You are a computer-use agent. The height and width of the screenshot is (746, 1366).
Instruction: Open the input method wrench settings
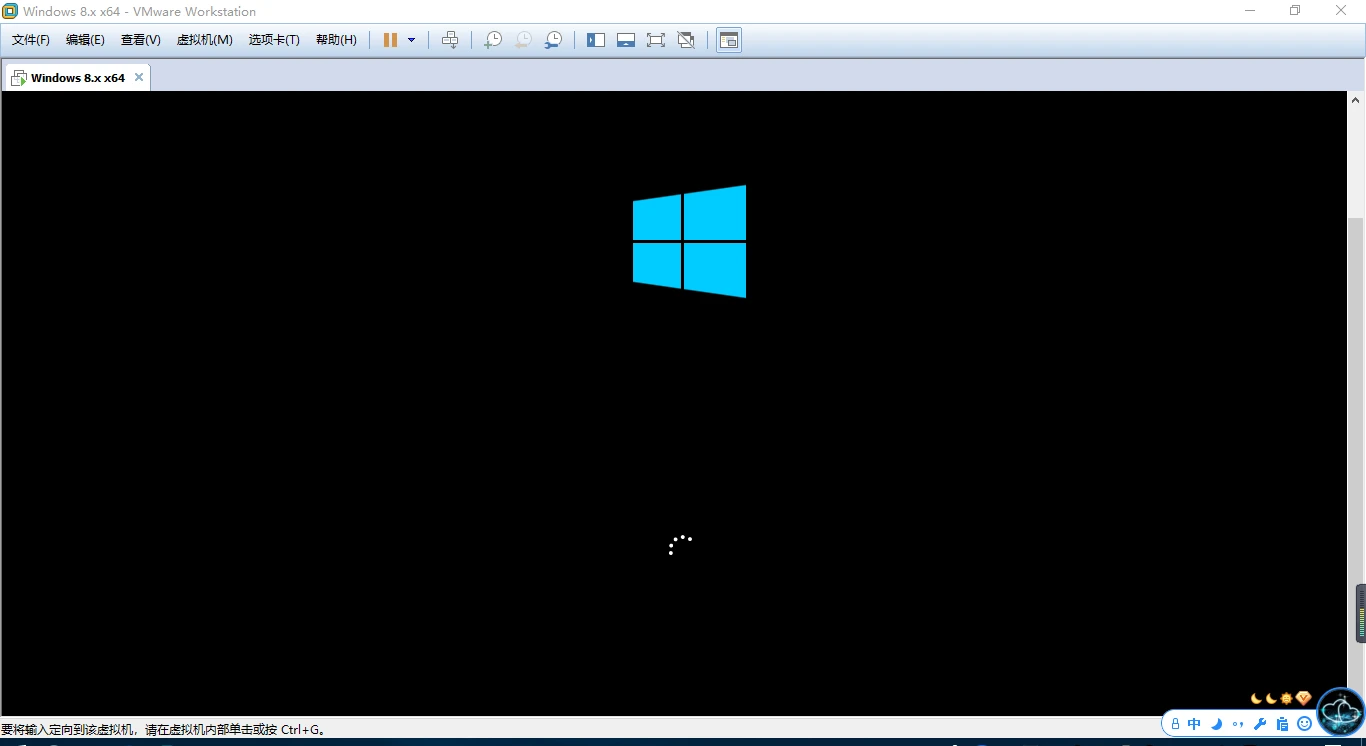coord(1260,724)
